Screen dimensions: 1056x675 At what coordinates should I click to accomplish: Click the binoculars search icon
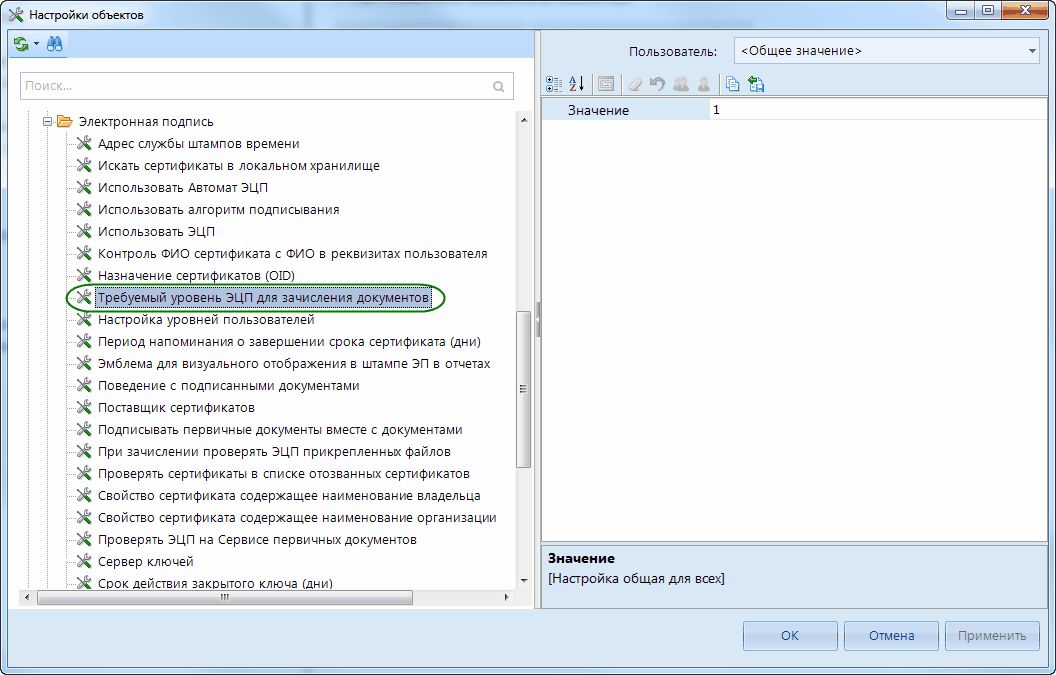54,44
